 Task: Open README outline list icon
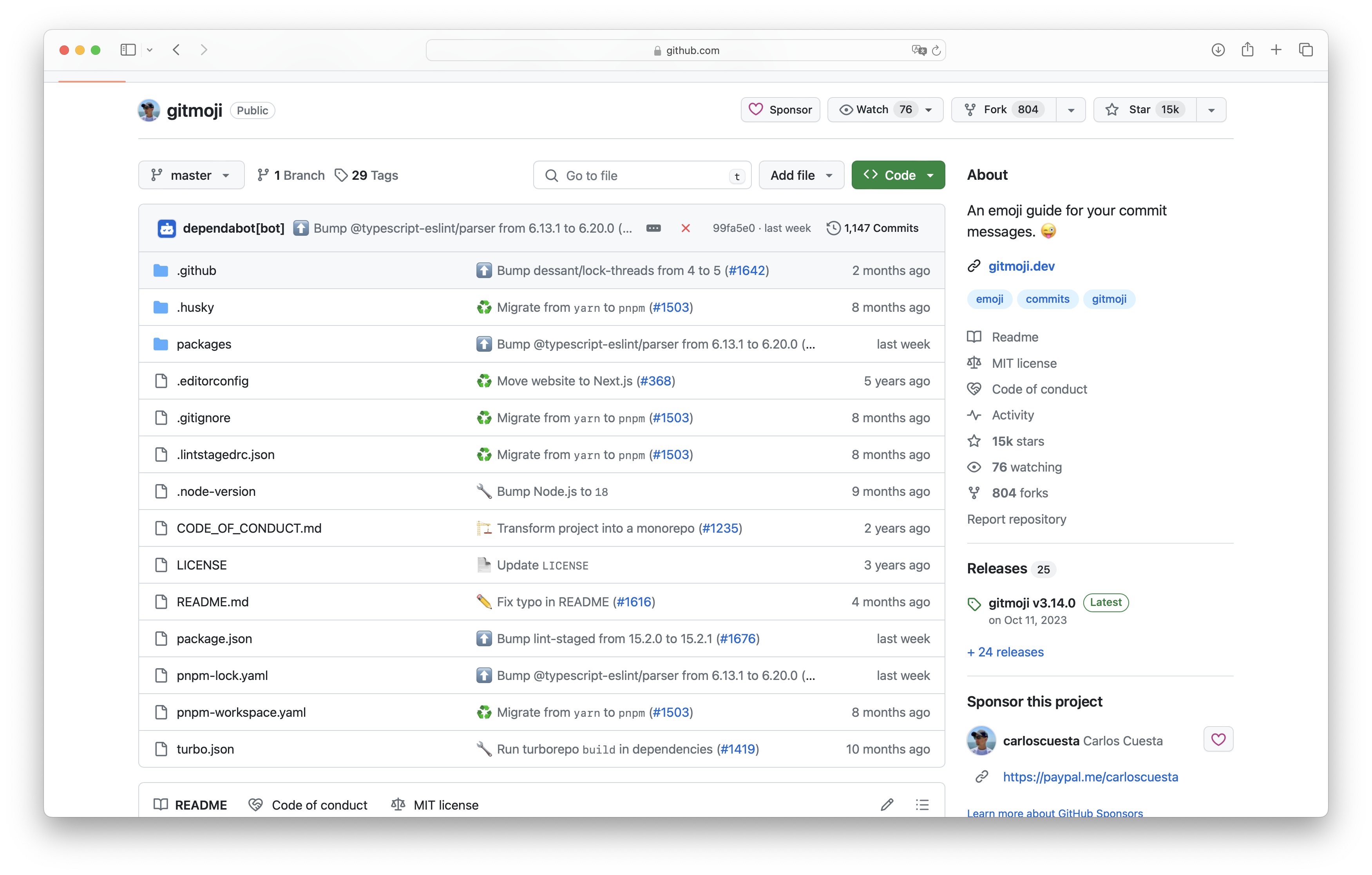[922, 804]
